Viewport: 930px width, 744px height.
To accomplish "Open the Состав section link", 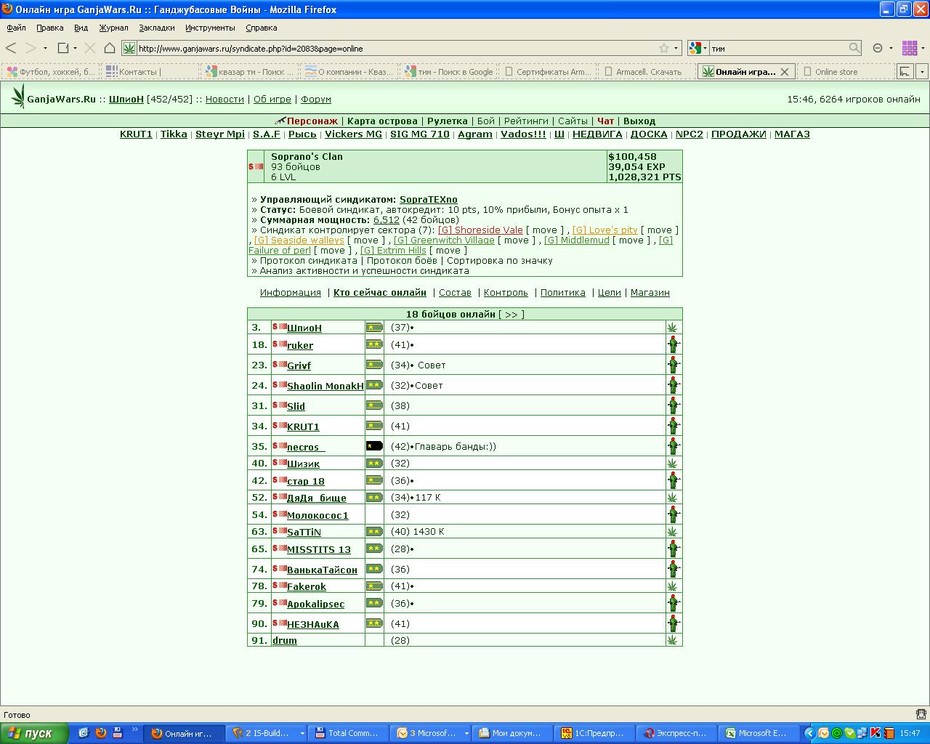I will [455, 292].
